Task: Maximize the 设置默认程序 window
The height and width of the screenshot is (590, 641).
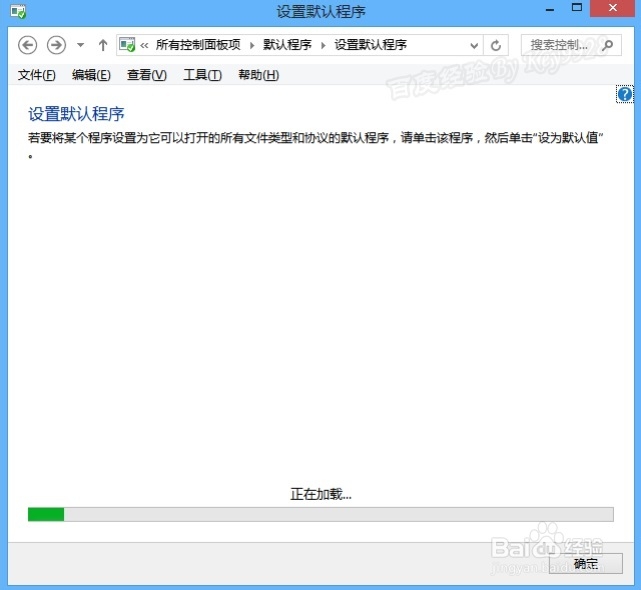Action: click(x=577, y=8)
